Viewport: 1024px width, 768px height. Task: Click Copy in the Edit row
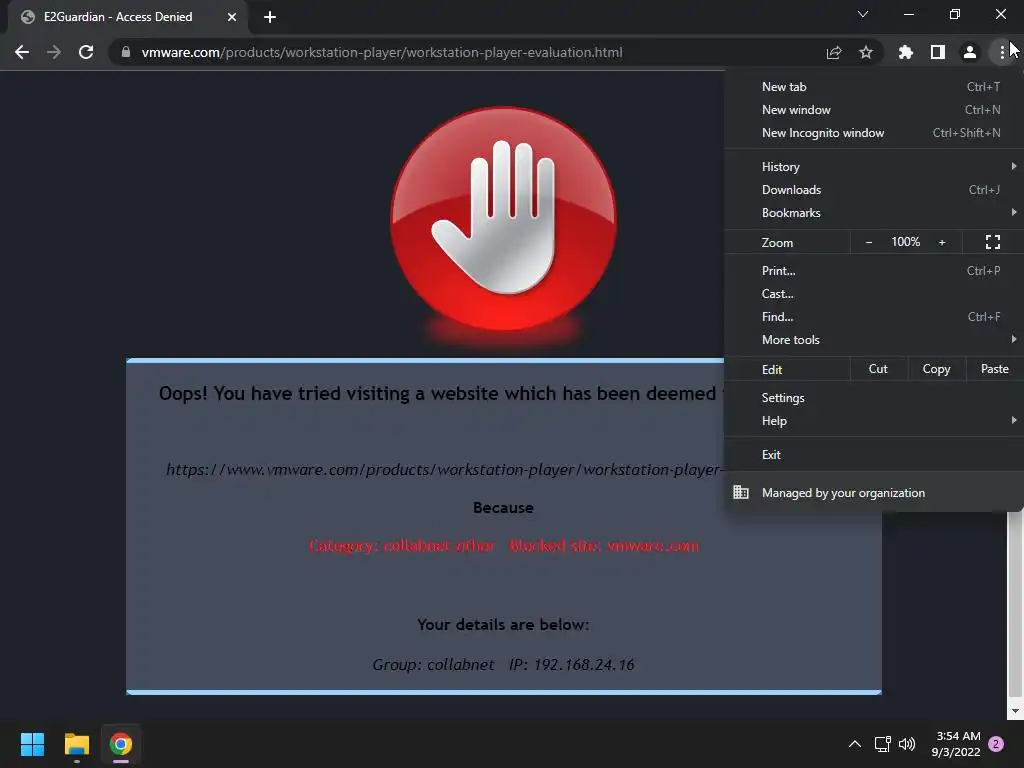[936, 369]
